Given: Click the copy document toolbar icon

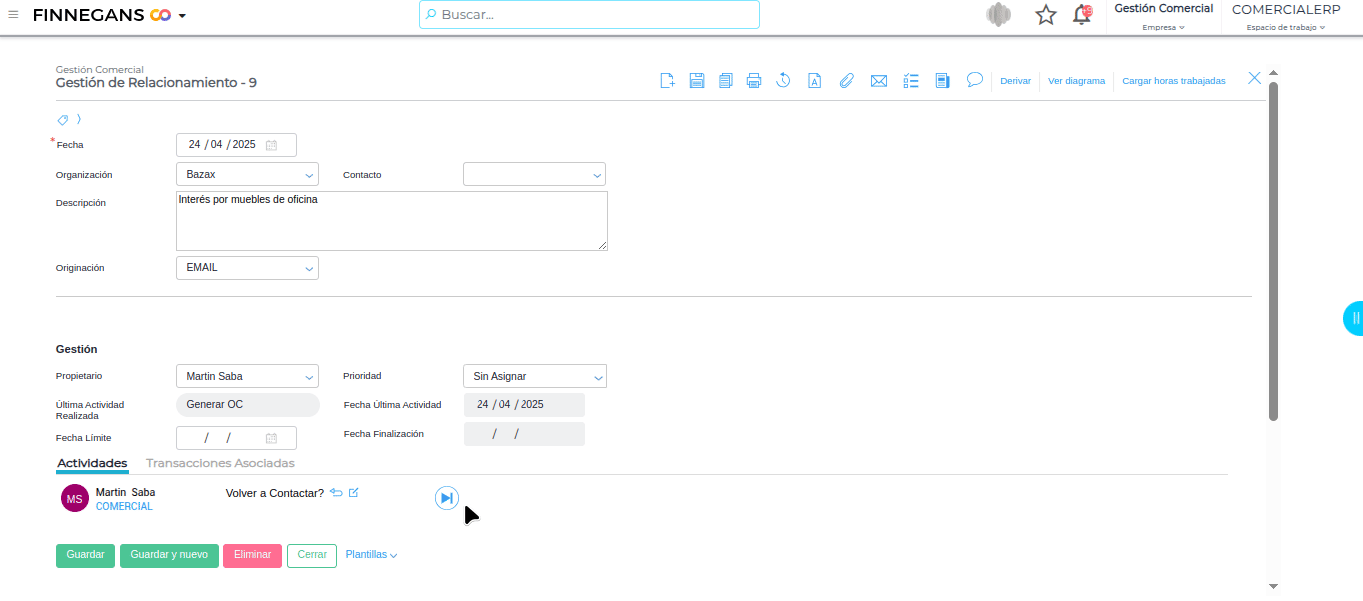Looking at the screenshot, I should (726, 81).
